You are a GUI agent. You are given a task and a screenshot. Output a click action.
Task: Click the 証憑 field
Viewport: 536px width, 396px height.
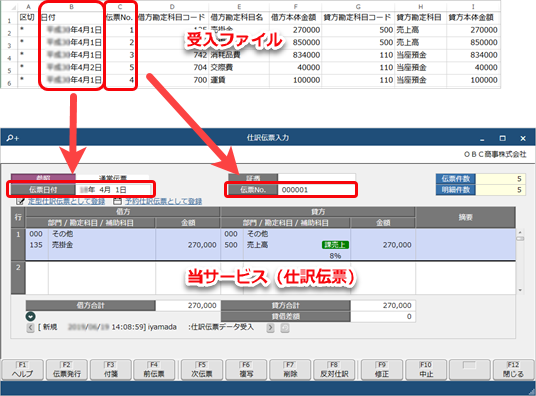(317, 177)
